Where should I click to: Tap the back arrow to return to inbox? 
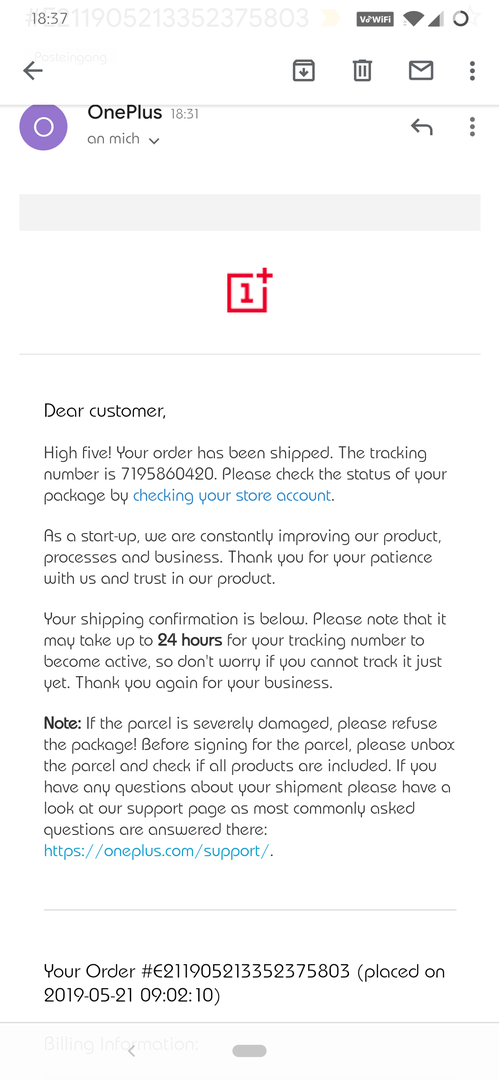click(x=32, y=70)
